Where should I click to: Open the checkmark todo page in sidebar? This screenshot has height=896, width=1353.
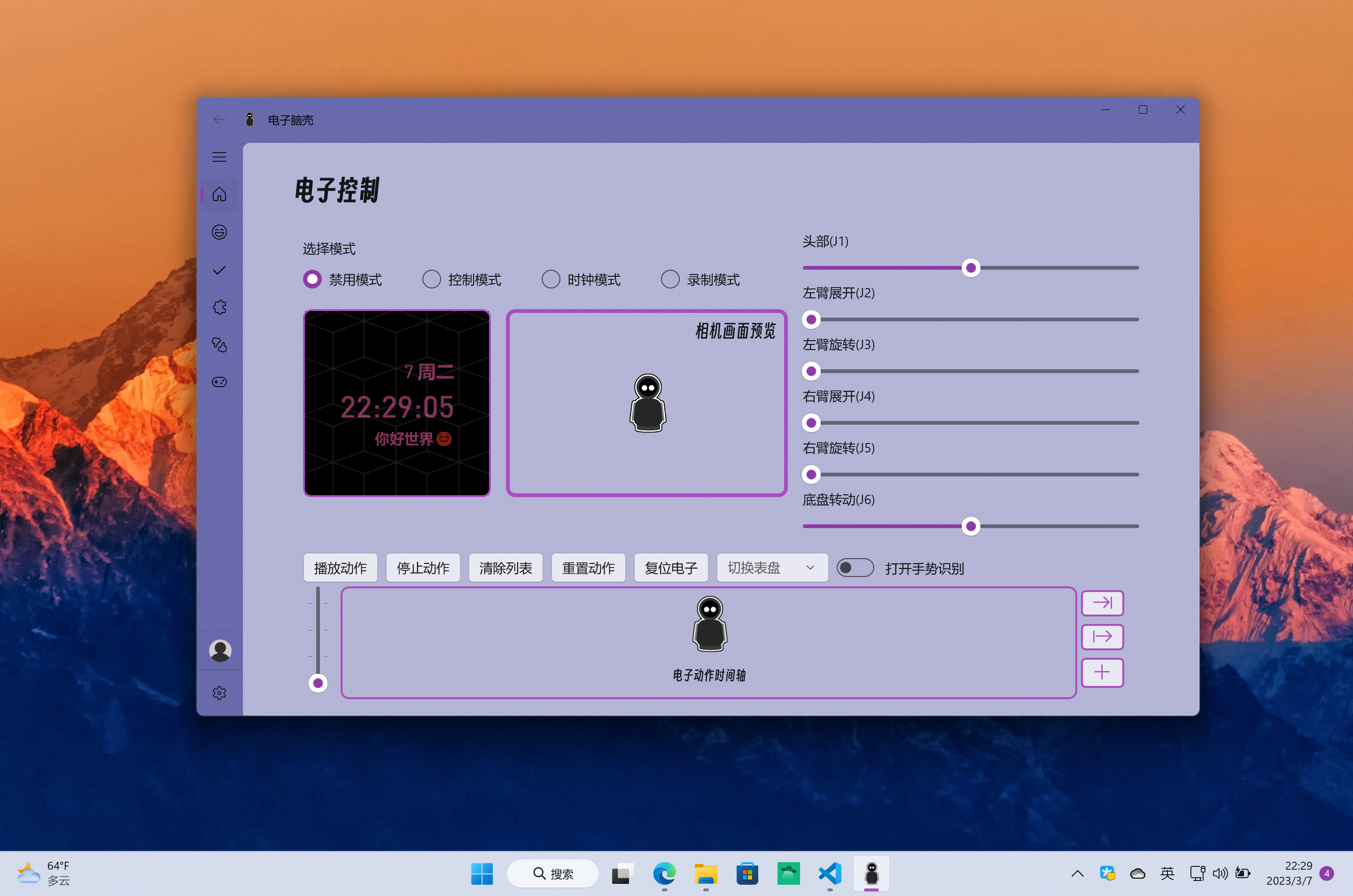tap(219, 270)
